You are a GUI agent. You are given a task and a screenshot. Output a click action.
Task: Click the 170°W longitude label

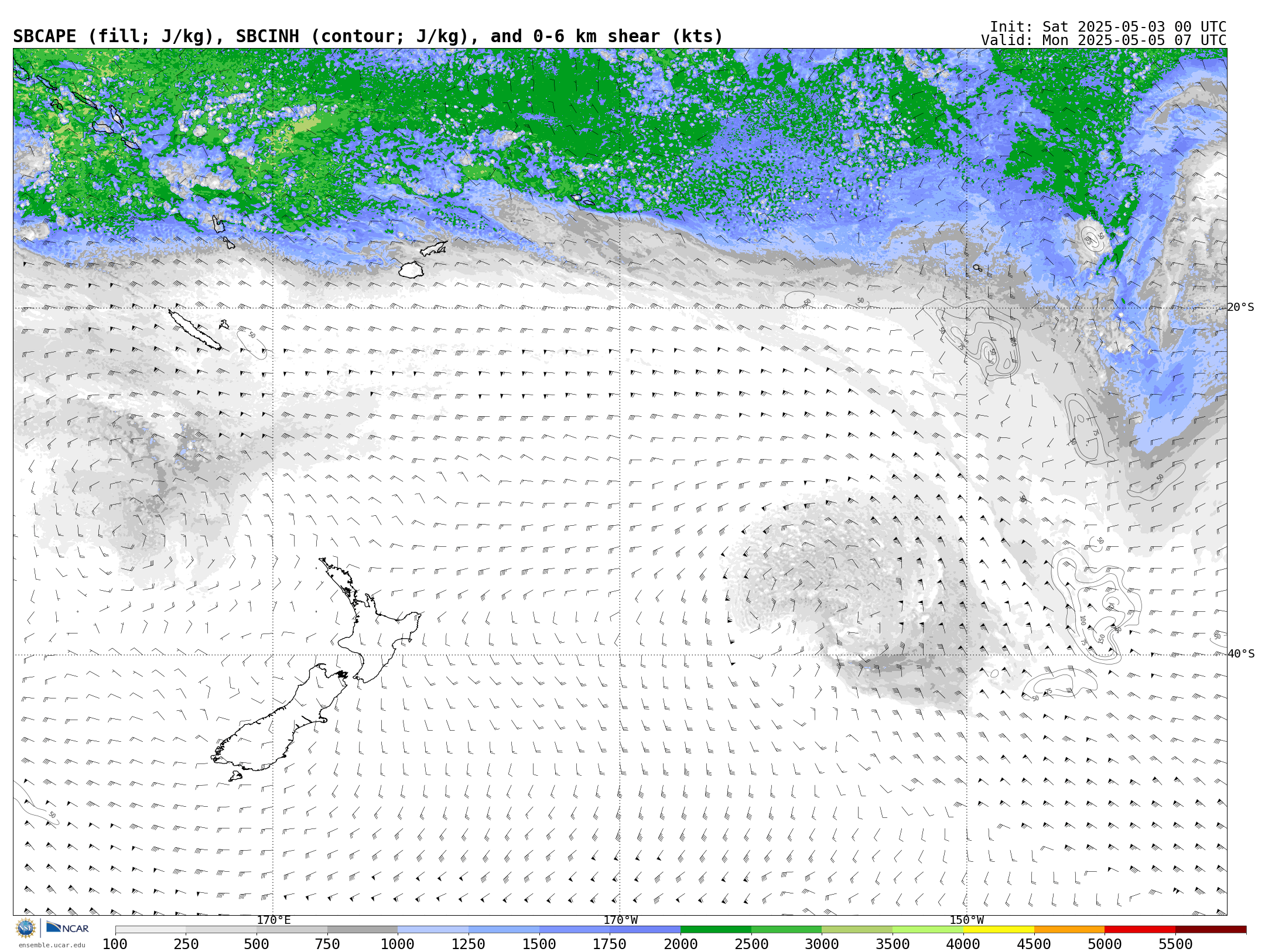[x=620, y=920]
